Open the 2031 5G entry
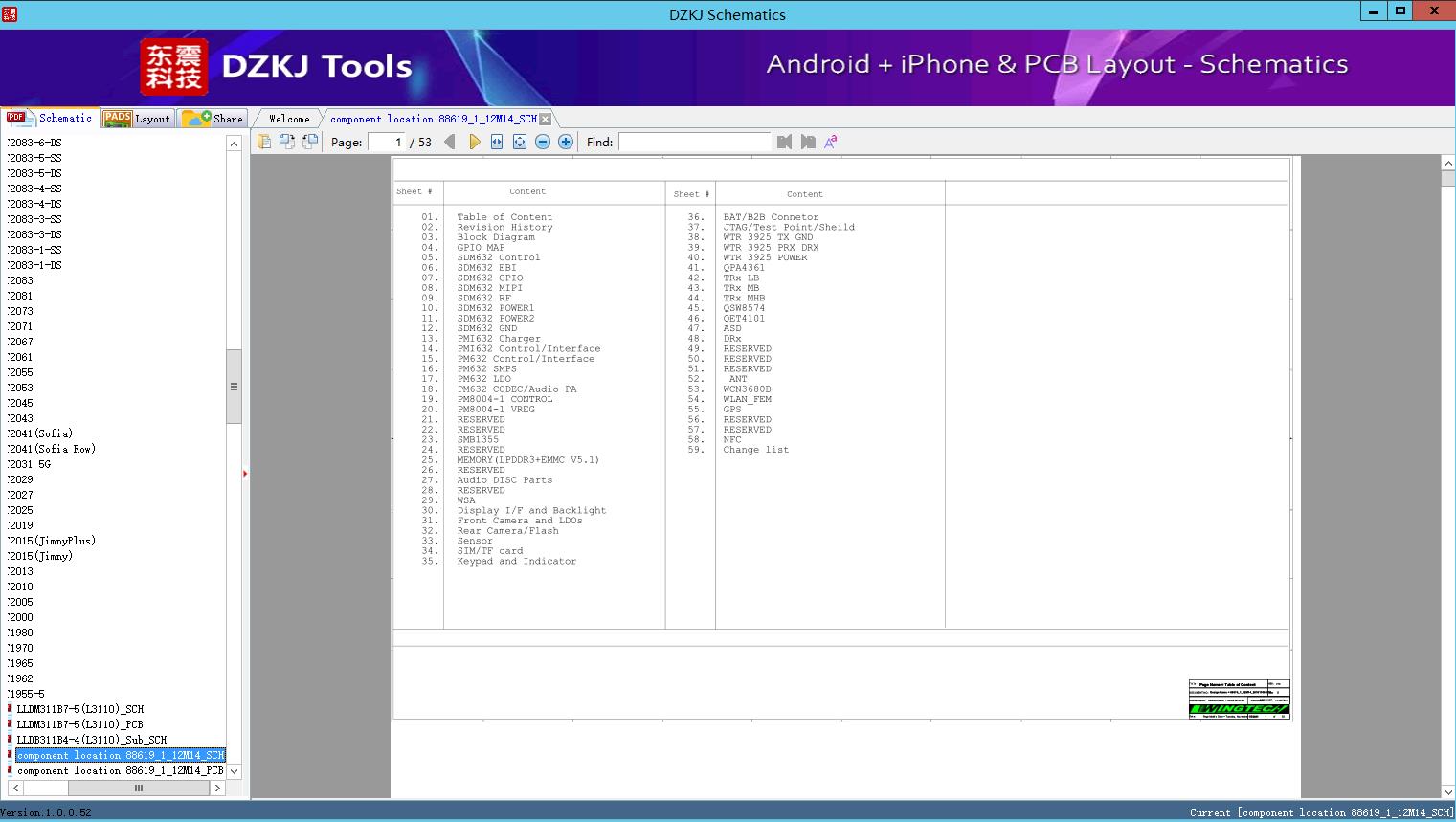 [30, 464]
